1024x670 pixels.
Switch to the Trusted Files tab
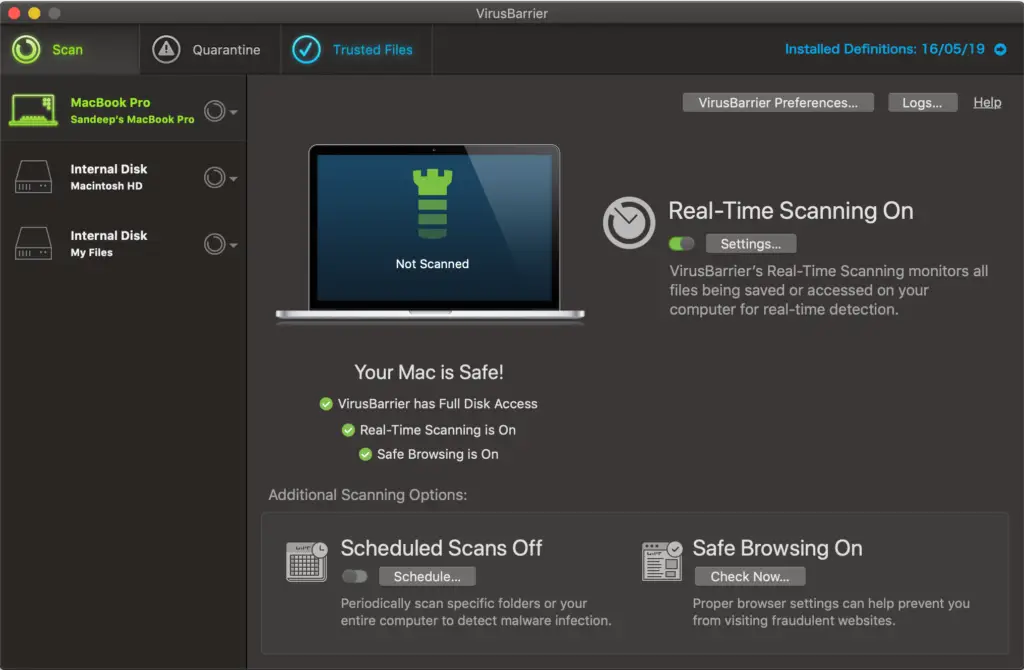[356, 50]
